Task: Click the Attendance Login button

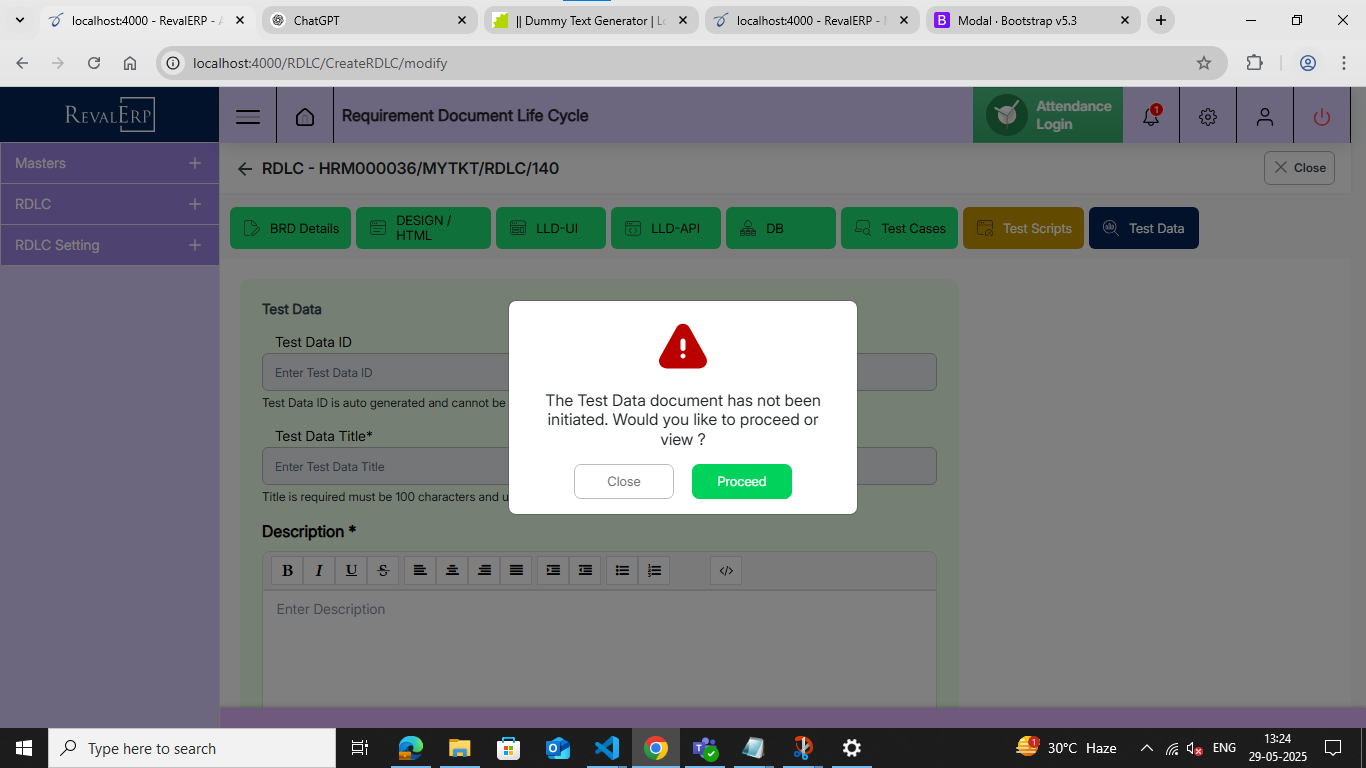Action: tap(1048, 115)
